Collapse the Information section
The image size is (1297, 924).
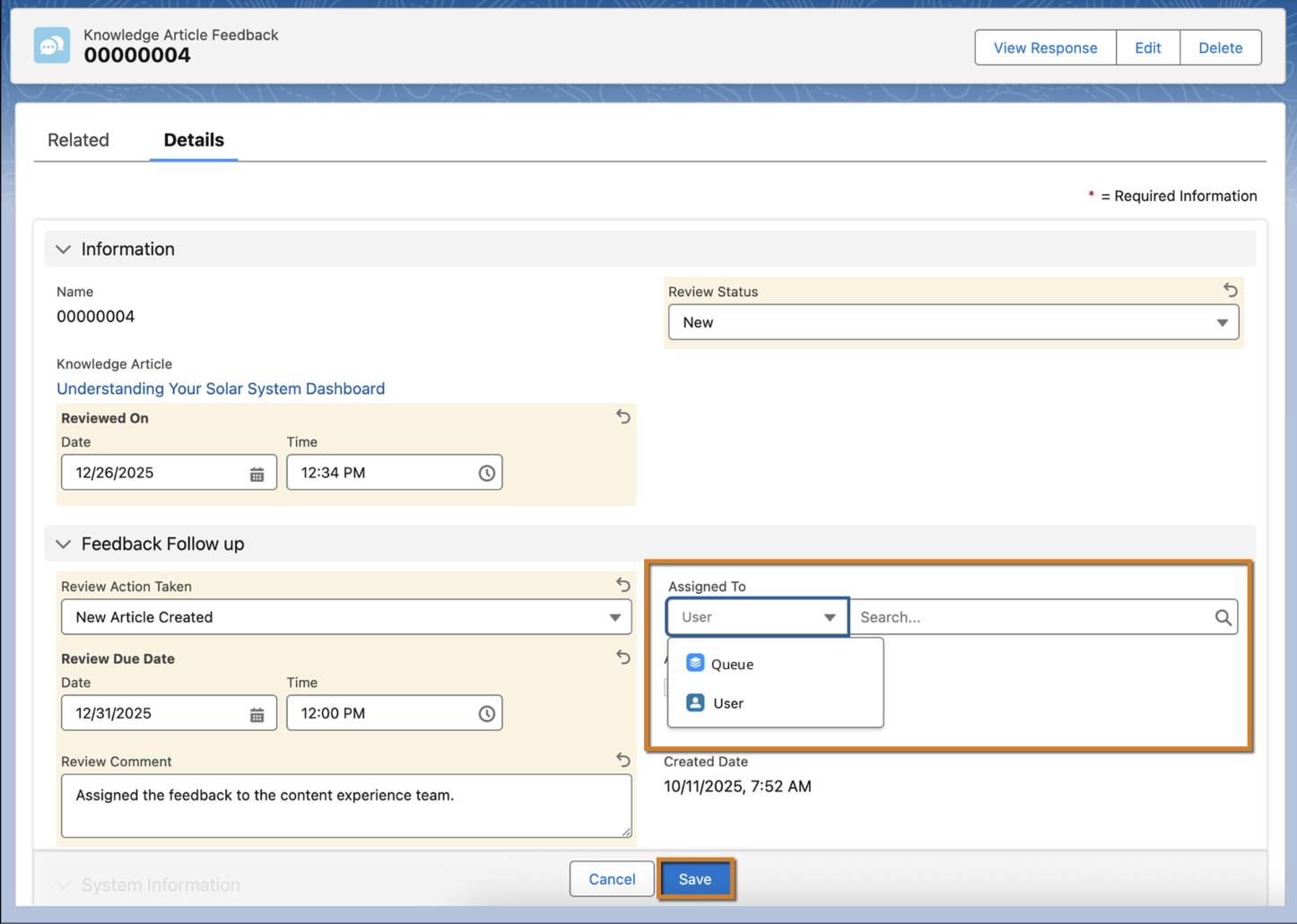pos(63,249)
